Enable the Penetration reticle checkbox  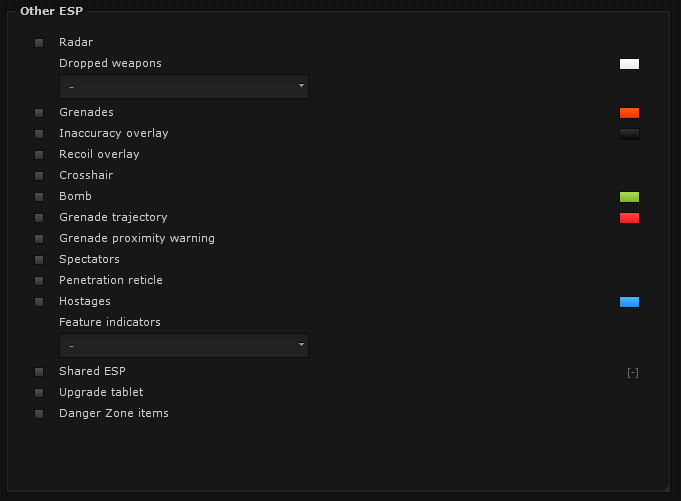[x=39, y=281]
